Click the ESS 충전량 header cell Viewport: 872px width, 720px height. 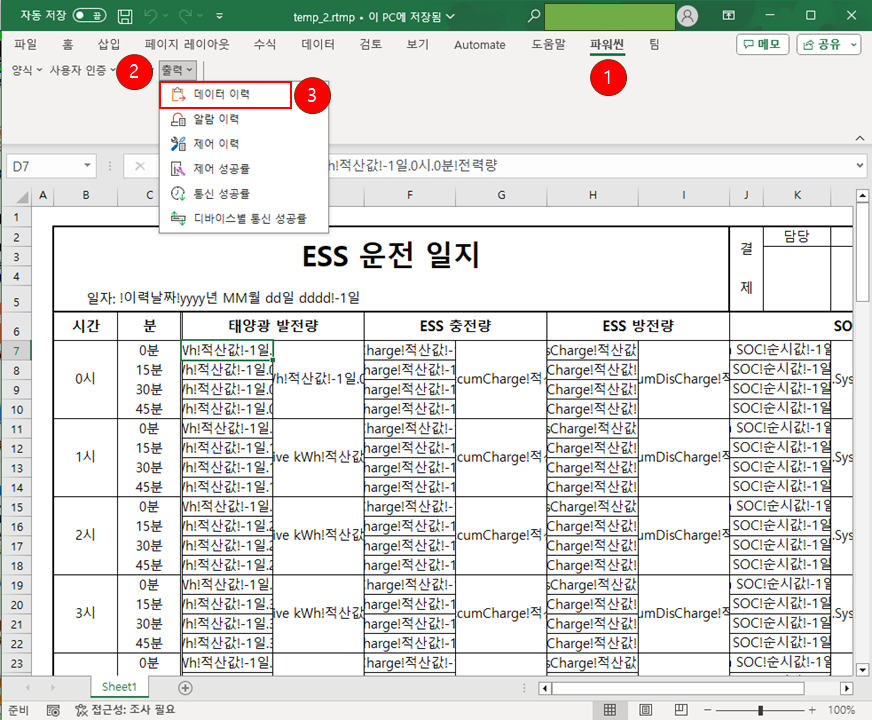click(455, 326)
